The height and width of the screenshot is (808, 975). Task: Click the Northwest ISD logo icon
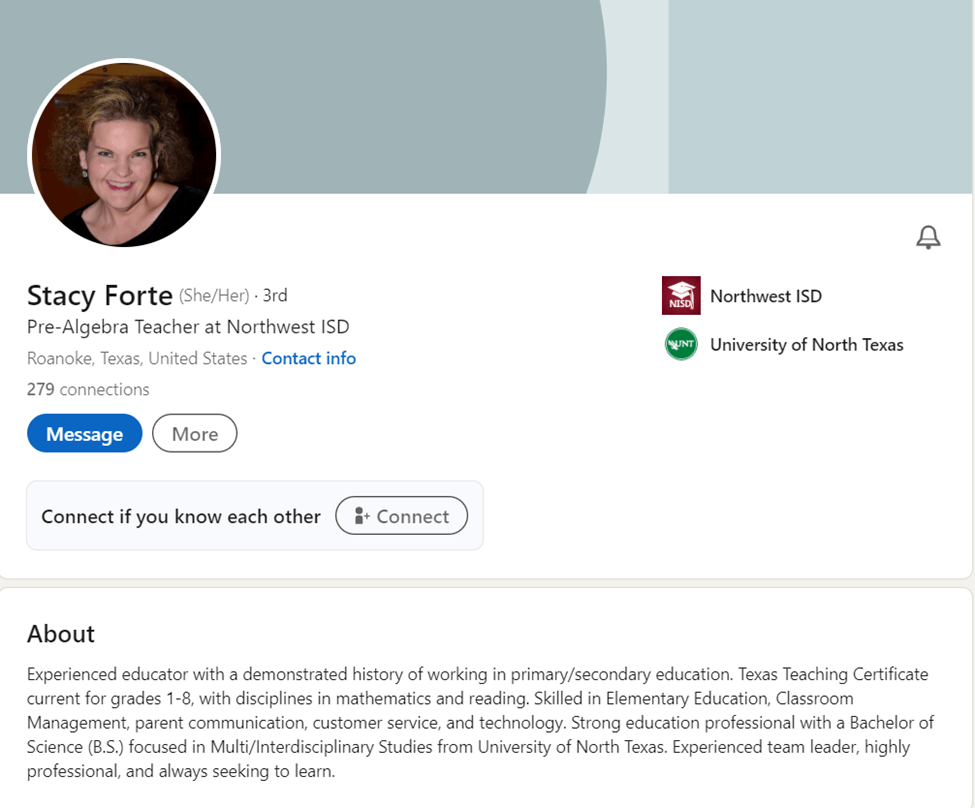point(681,296)
